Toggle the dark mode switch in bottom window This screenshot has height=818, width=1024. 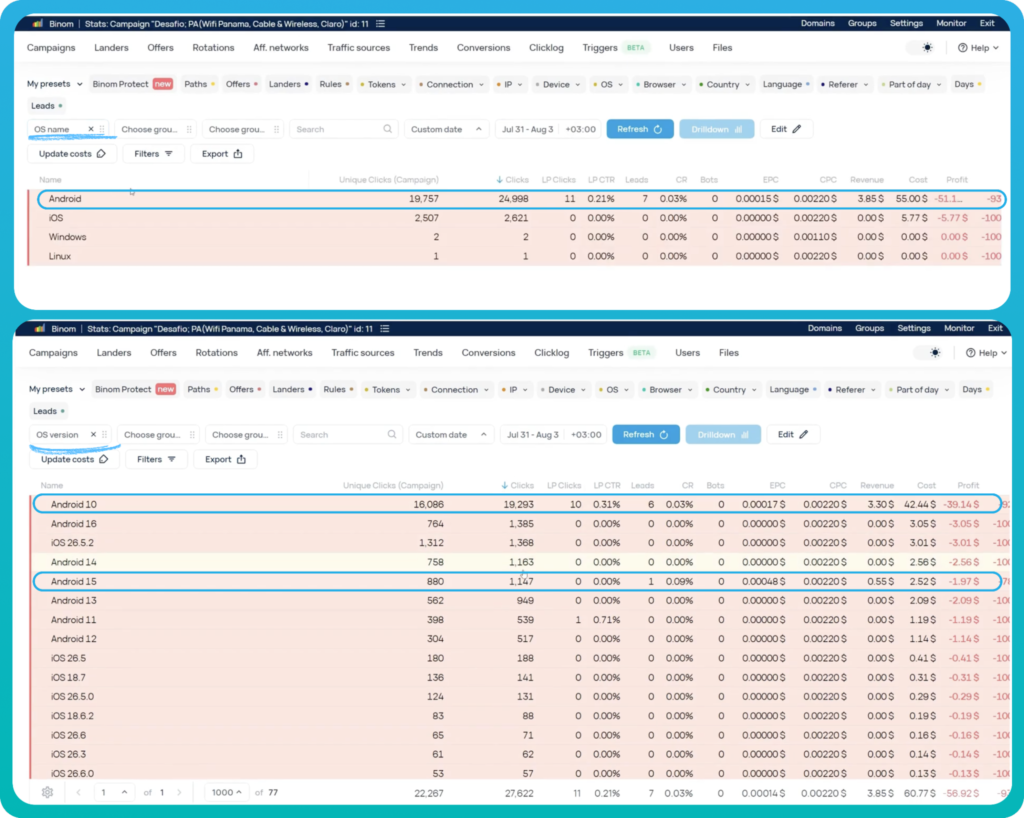tap(930, 353)
